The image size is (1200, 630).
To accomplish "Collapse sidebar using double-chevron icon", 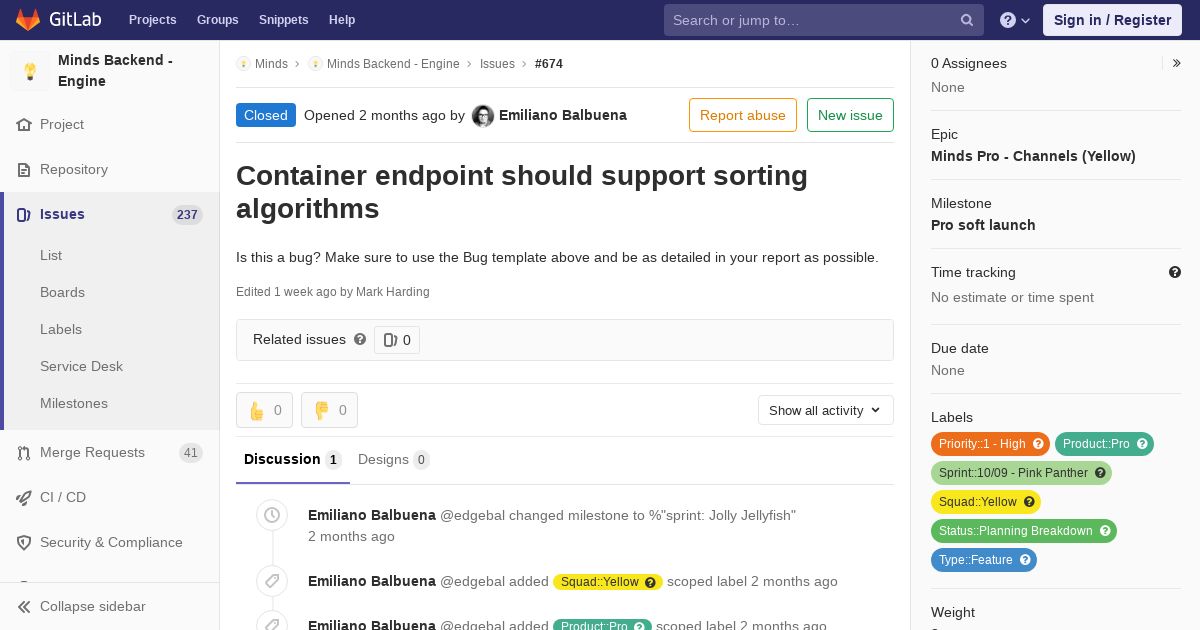I will point(24,607).
